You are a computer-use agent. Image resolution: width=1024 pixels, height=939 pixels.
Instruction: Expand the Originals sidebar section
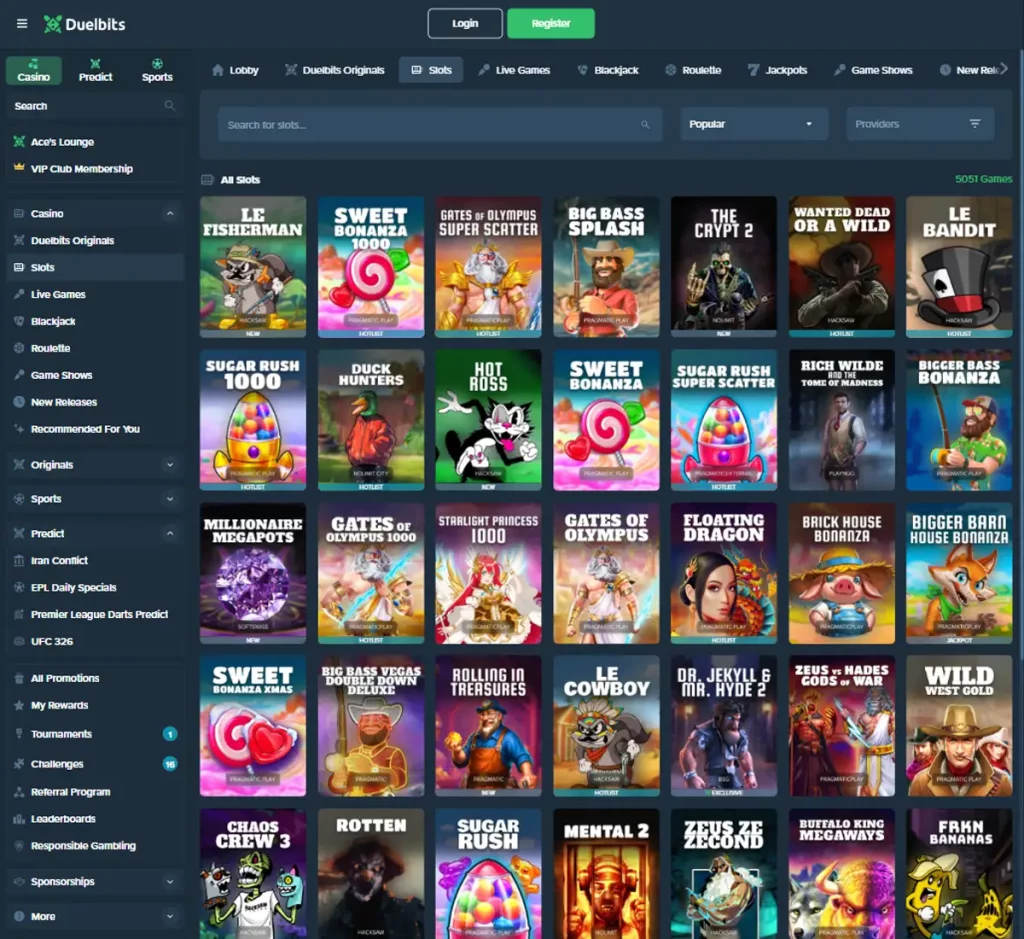[94, 464]
